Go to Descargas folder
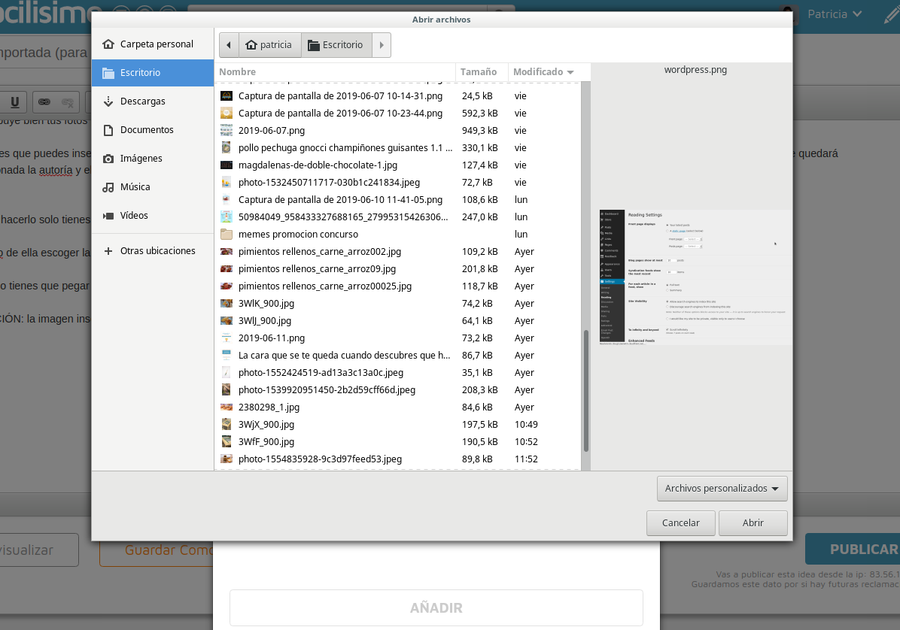900x630 pixels. [x=142, y=101]
